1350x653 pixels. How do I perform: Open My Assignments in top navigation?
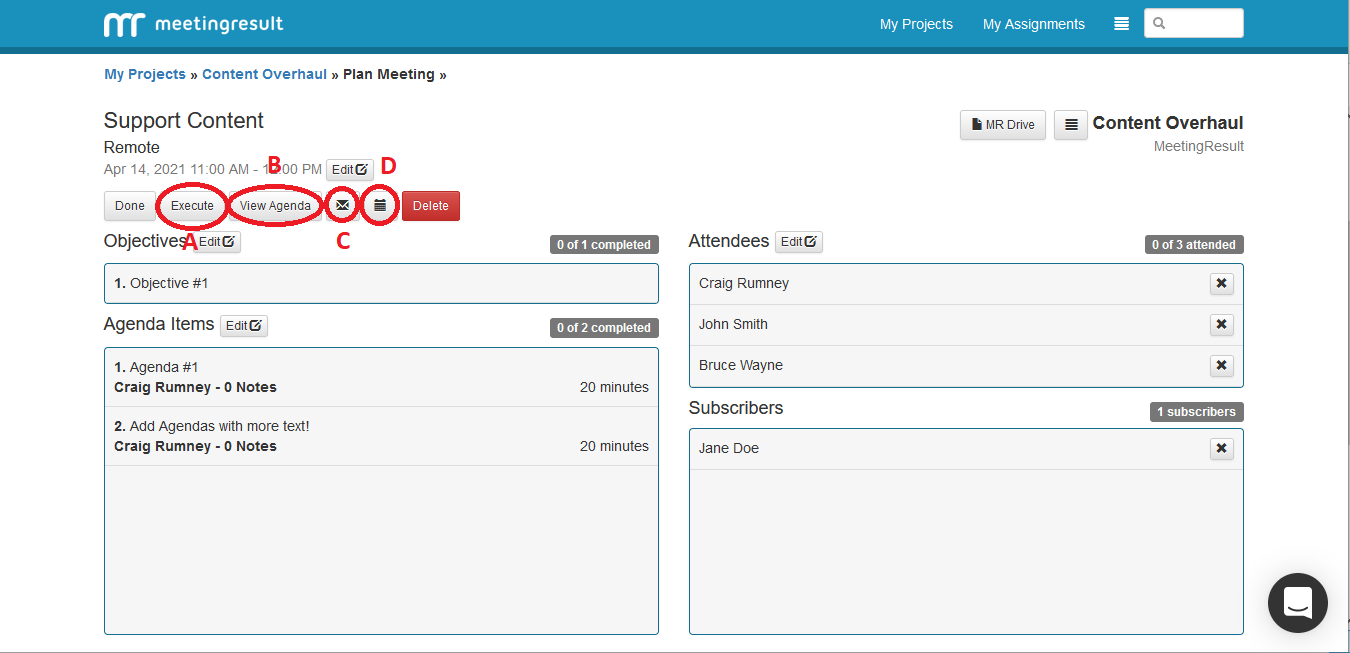point(1033,24)
